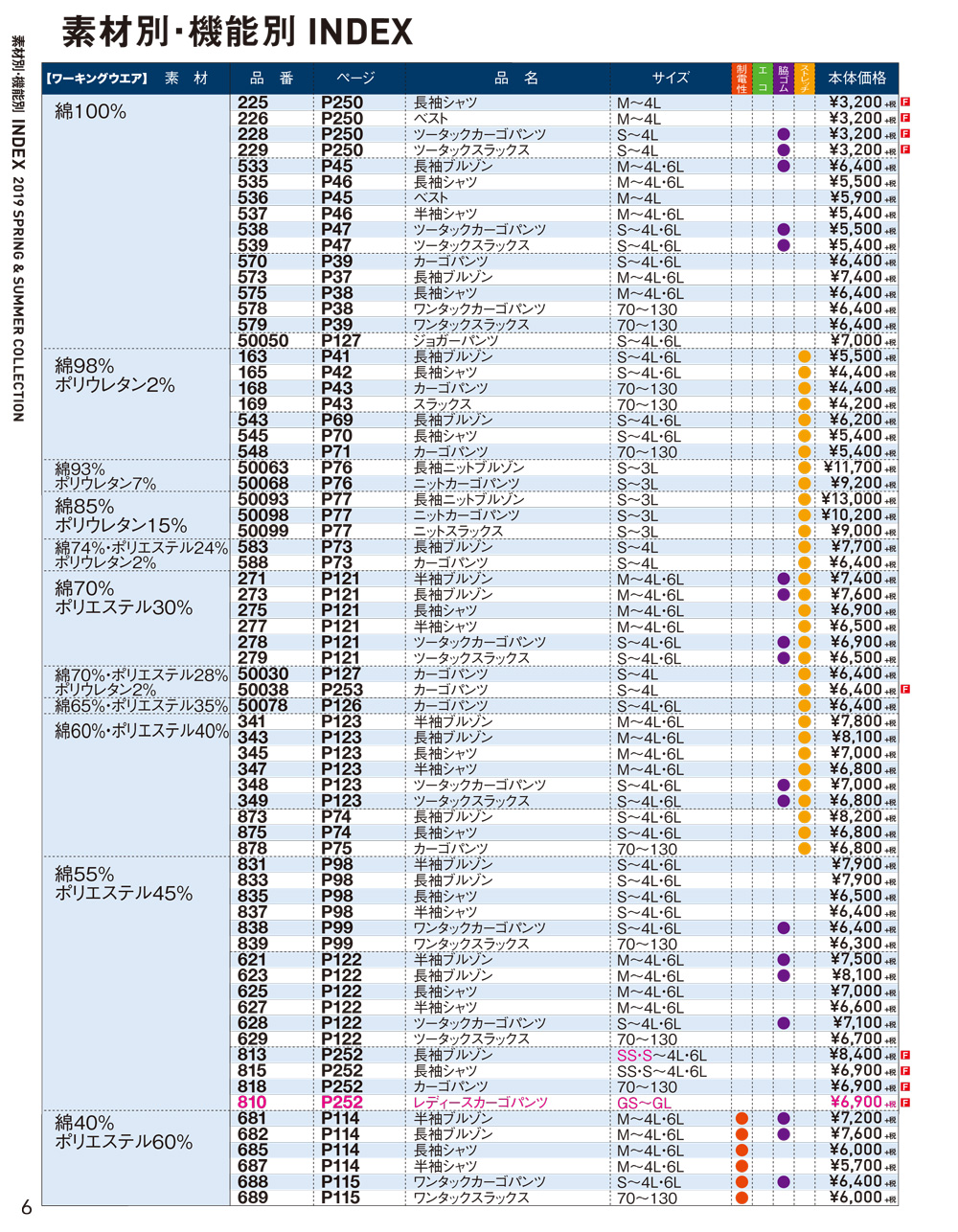
Task: Click the purple 脇ゴム column header
Action: point(784,78)
